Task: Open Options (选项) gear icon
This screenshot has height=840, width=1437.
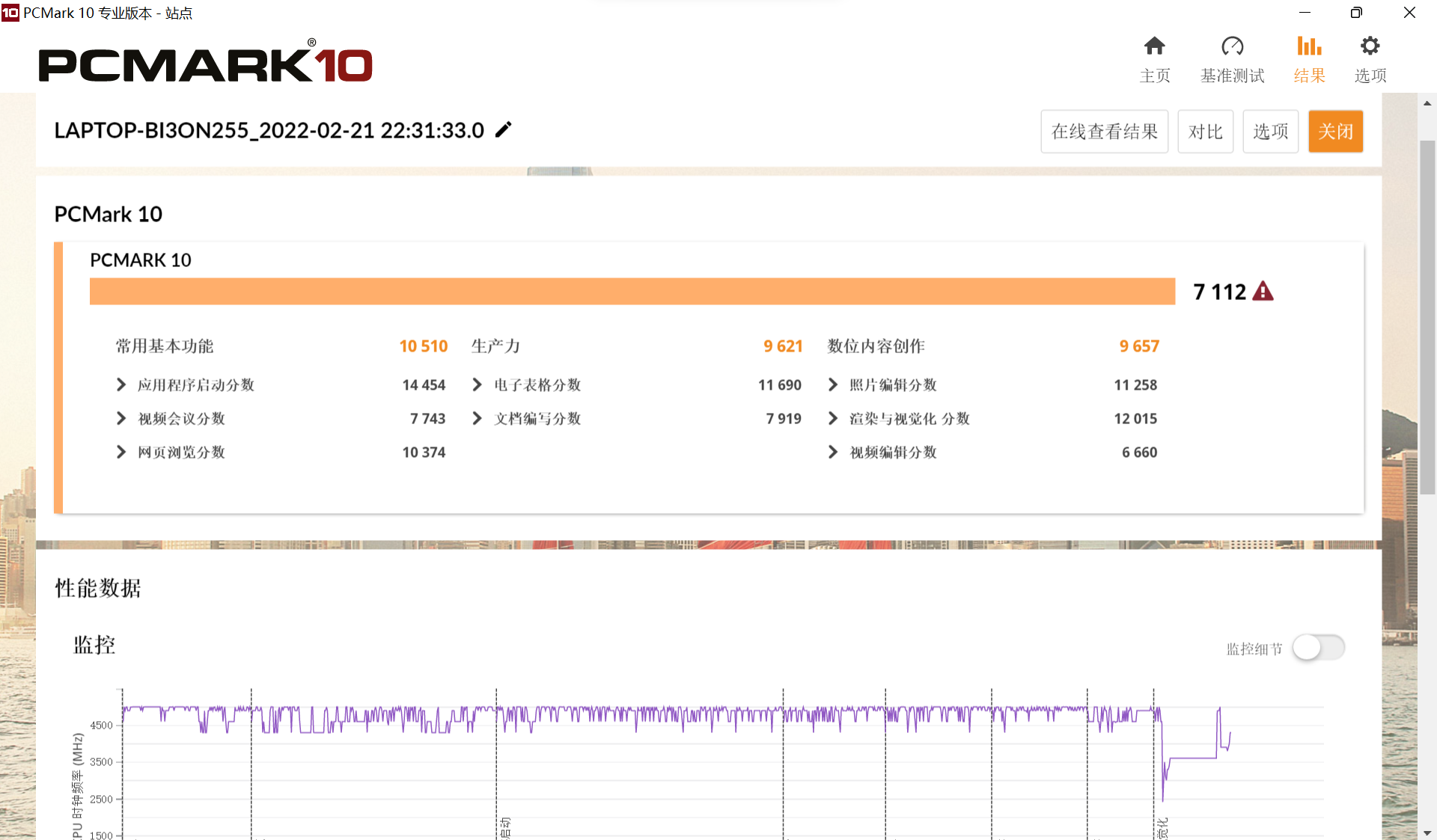Action: tap(1370, 46)
